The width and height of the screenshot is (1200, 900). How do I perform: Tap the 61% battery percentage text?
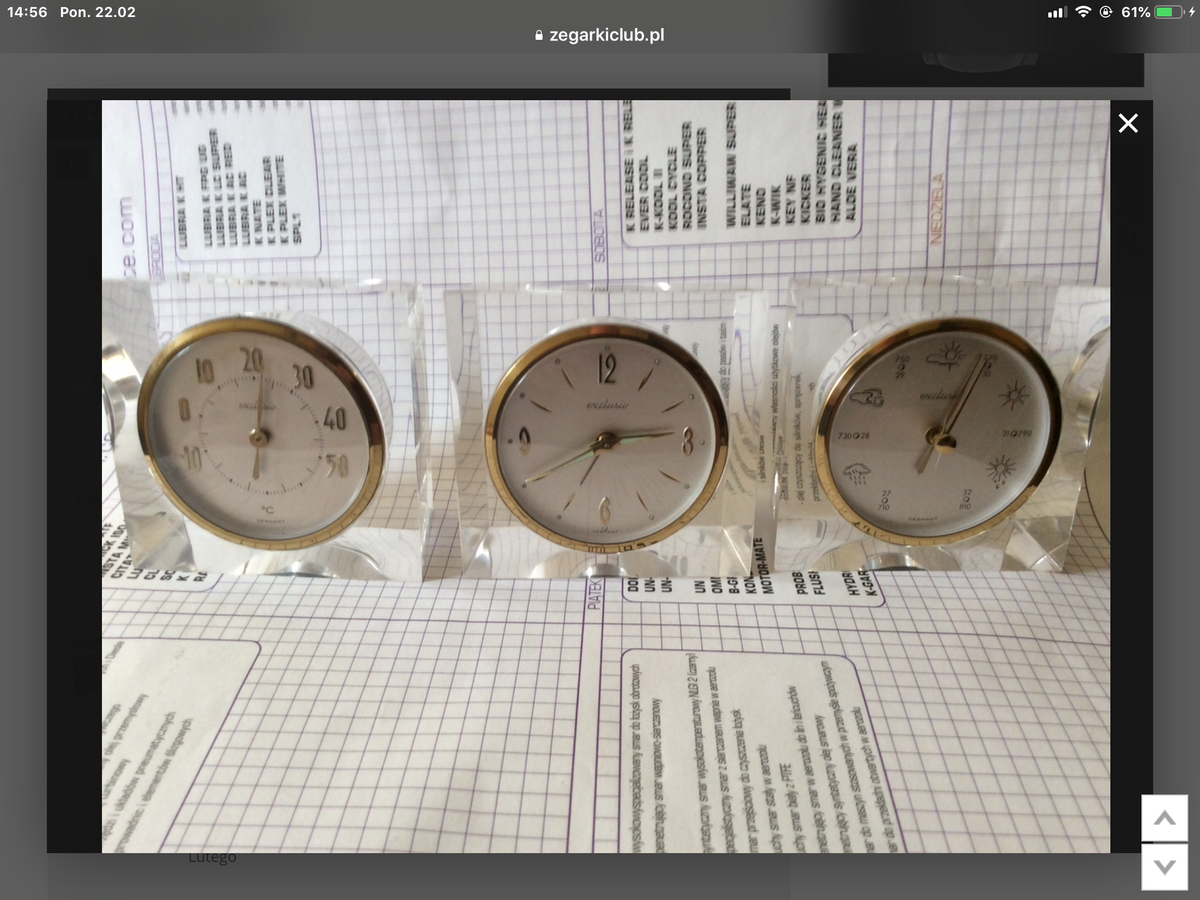point(1136,12)
